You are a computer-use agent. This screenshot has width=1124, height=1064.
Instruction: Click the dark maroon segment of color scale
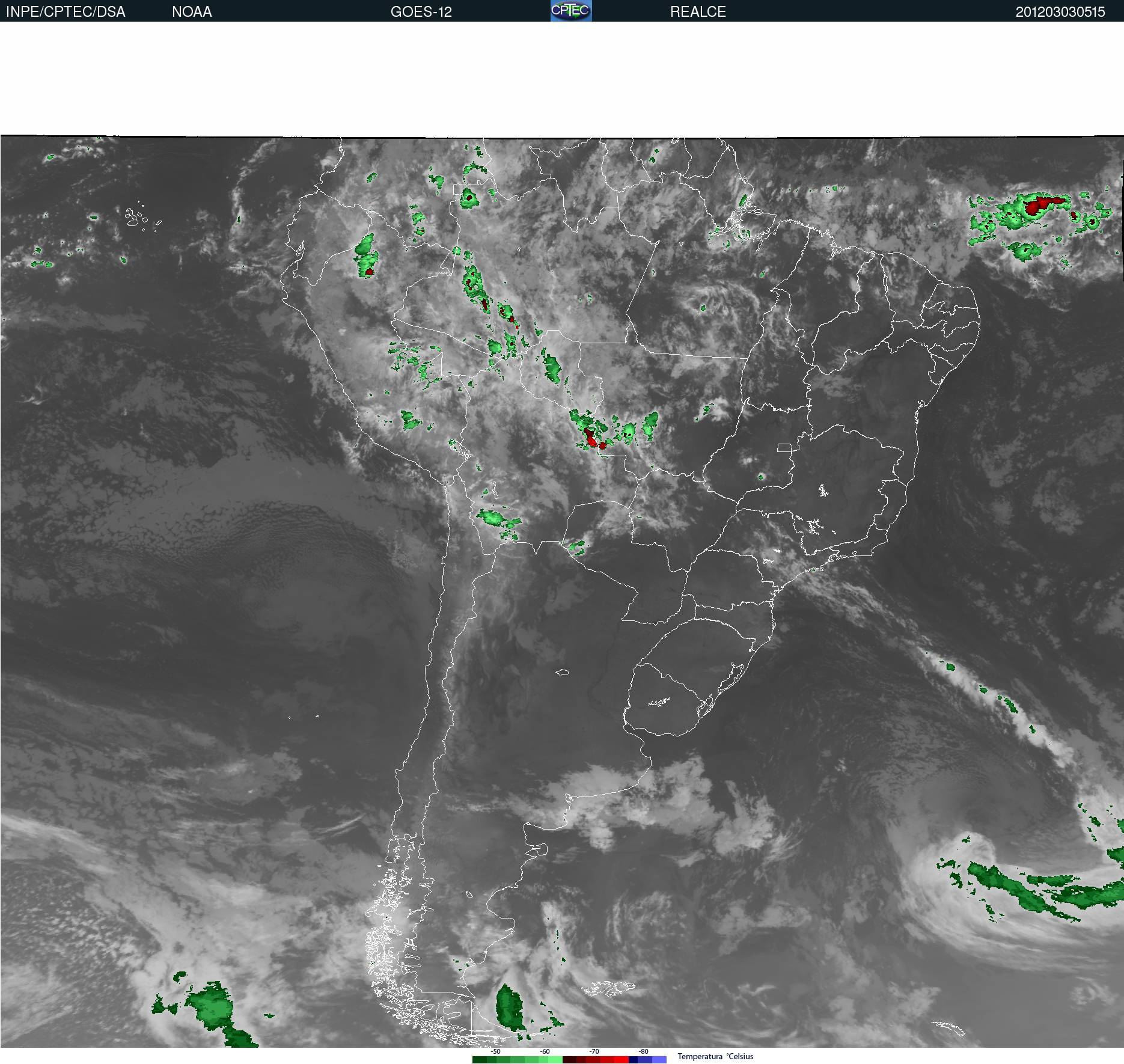pyautogui.click(x=569, y=1060)
